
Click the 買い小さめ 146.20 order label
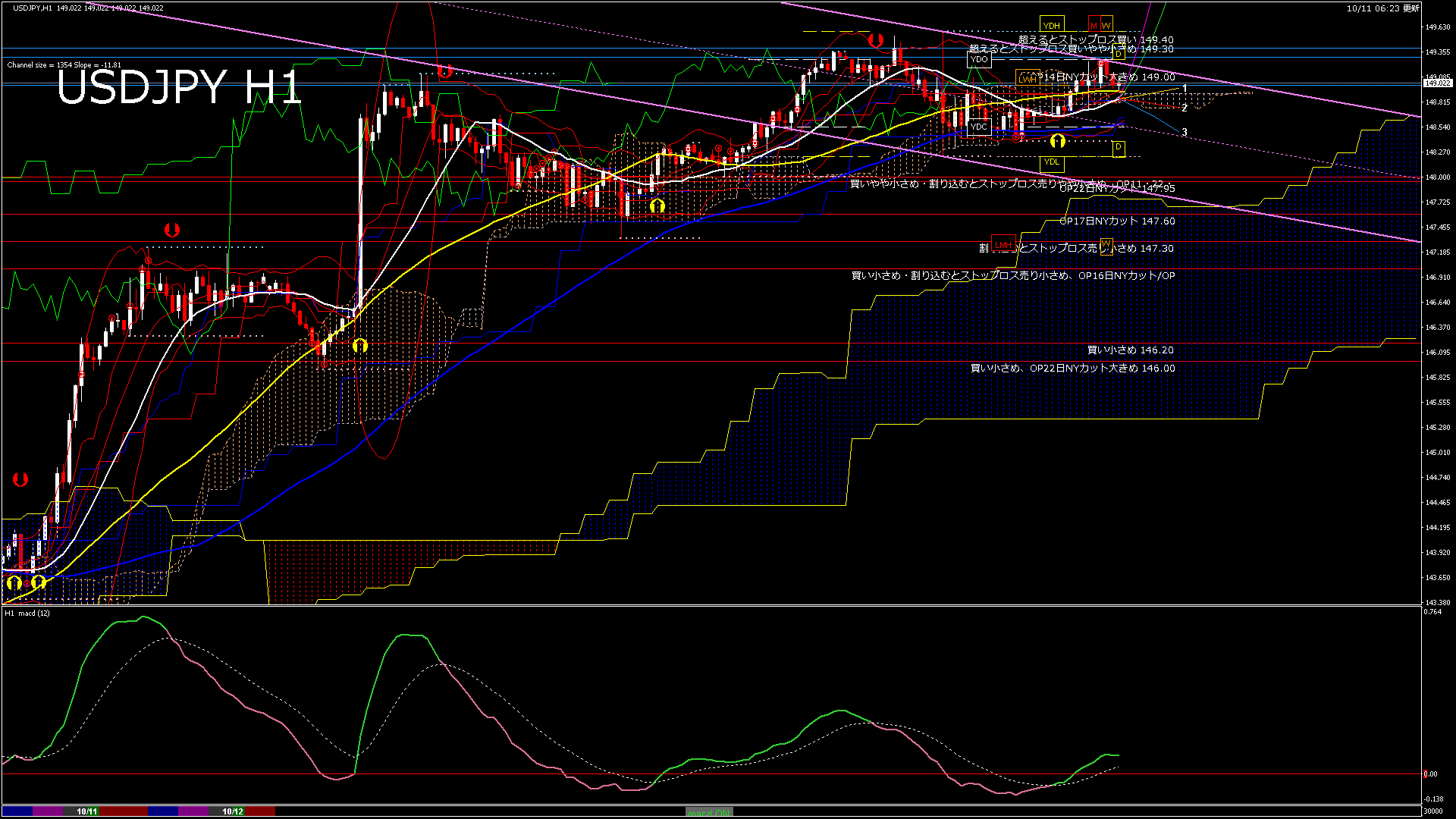1130,350
